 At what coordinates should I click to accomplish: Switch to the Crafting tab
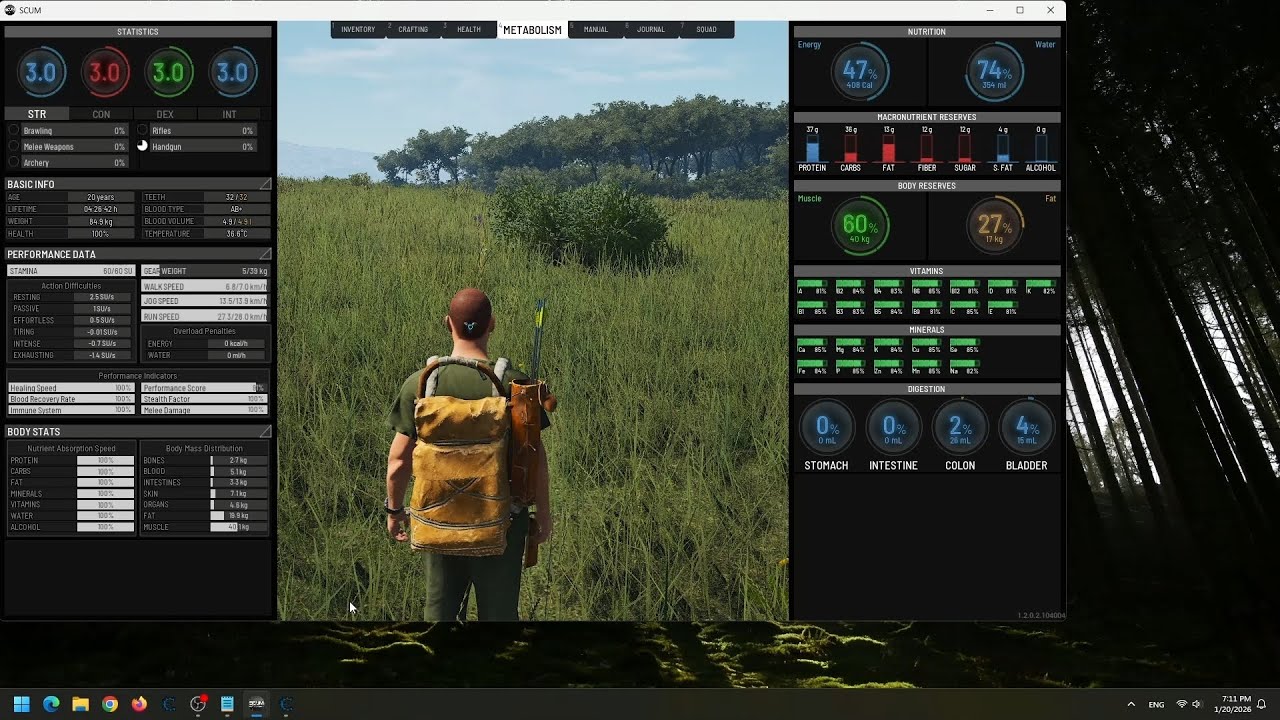pyautogui.click(x=413, y=30)
